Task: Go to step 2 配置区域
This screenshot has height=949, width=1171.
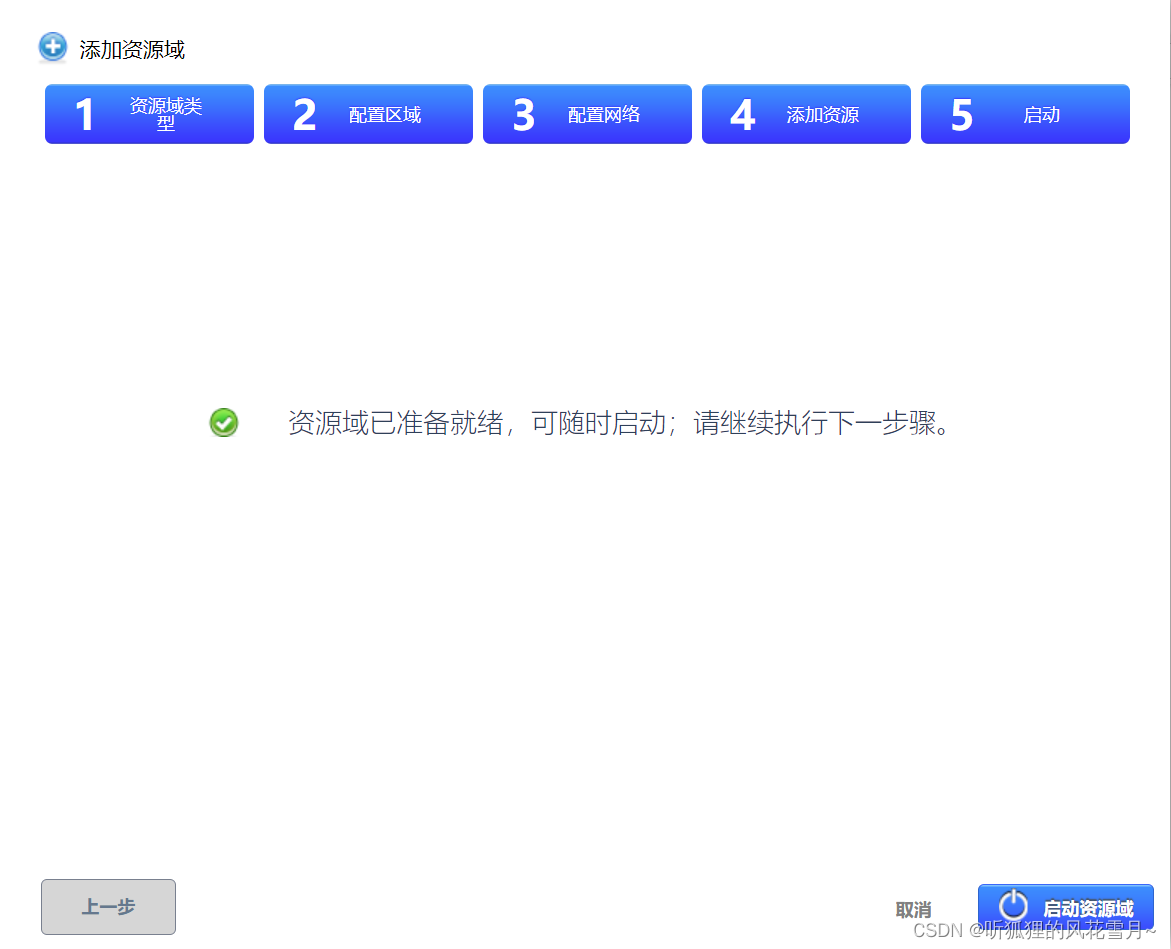Action: [368, 114]
